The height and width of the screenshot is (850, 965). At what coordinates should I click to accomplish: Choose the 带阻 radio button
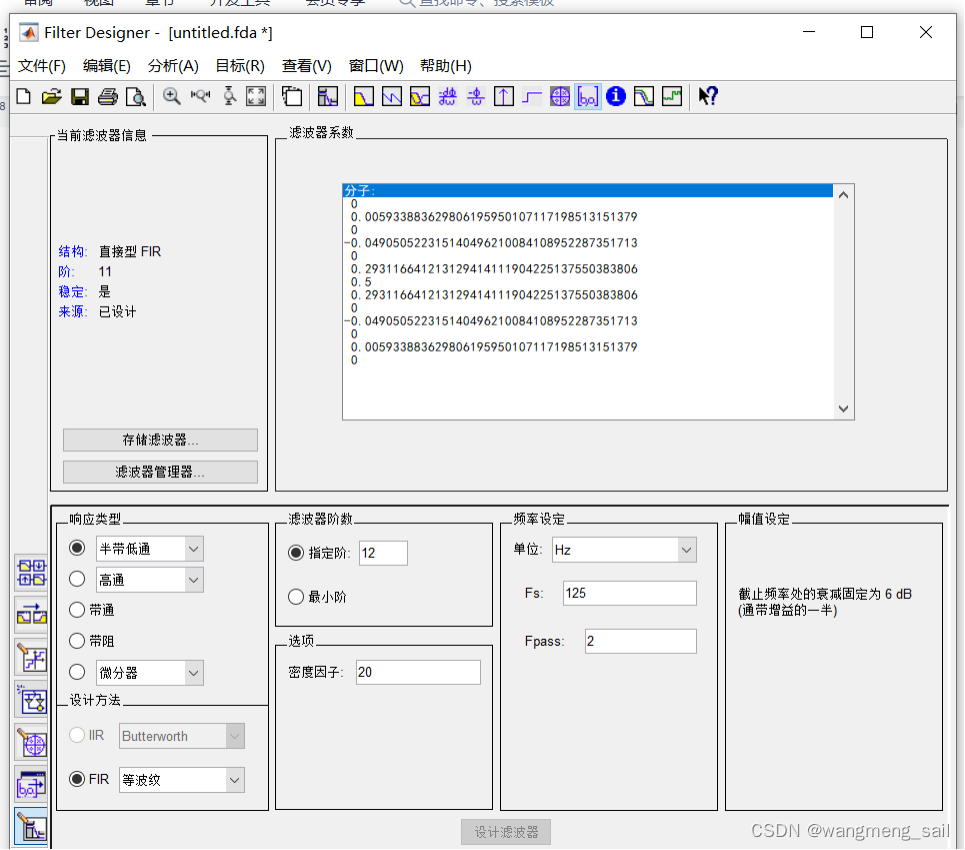pos(77,641)
